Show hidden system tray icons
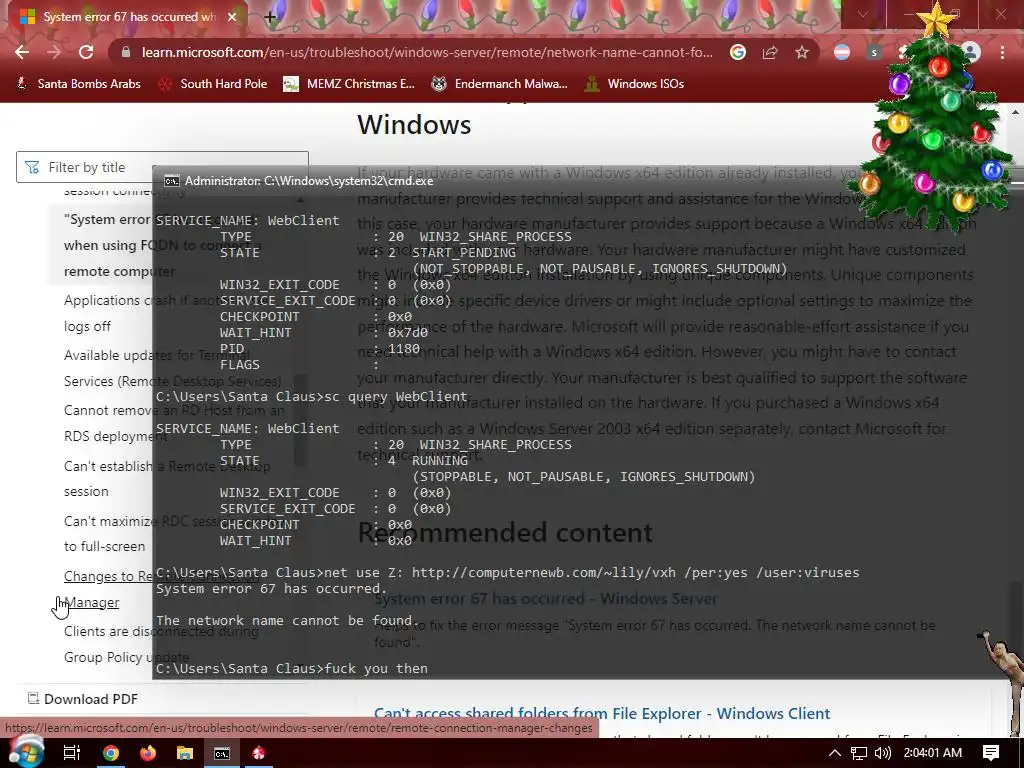Viewport: 1024px width, 768px height. pyautogui.click(x=835, y=753)
